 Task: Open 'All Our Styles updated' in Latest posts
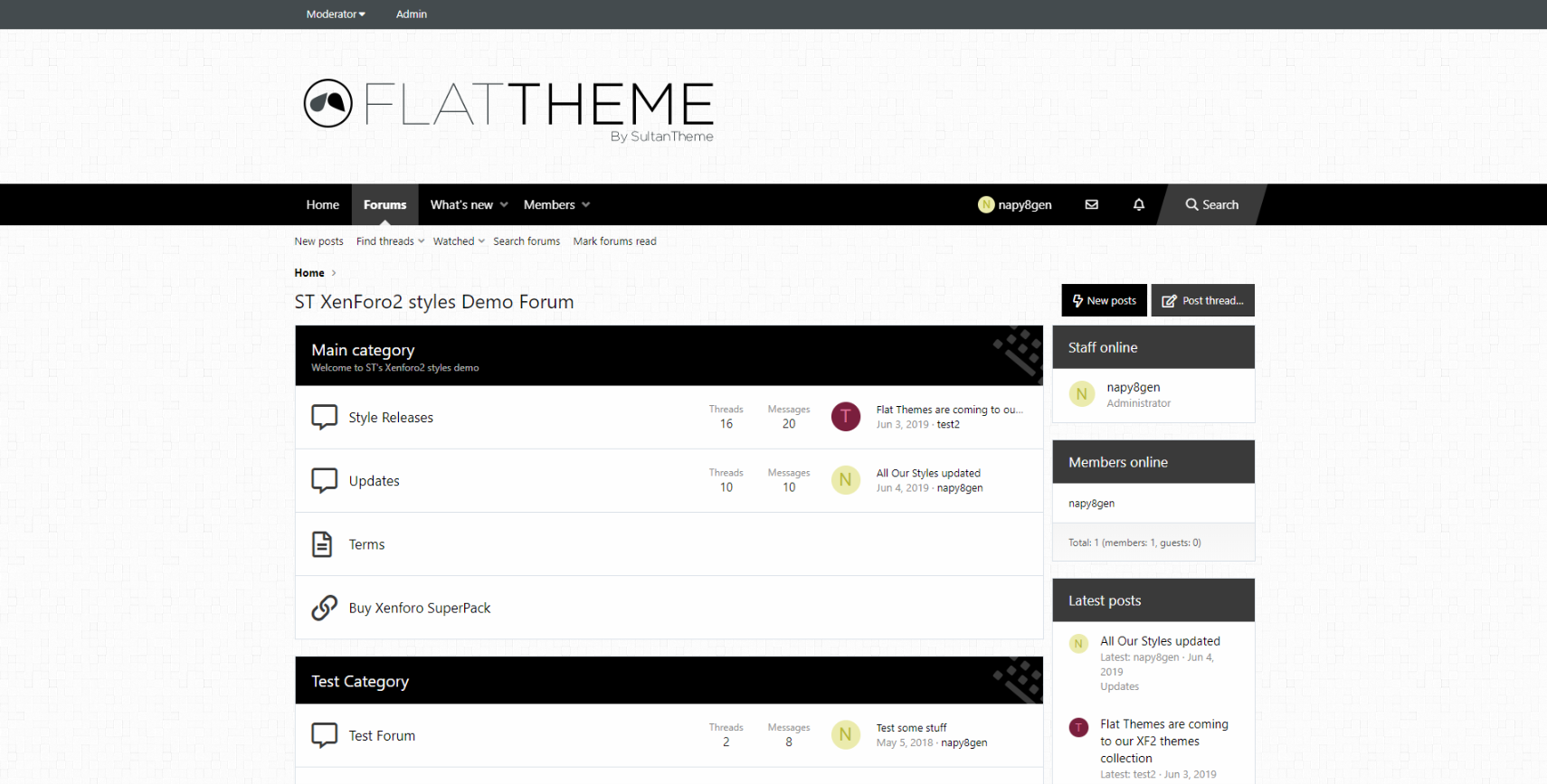tap(1160, 641)
